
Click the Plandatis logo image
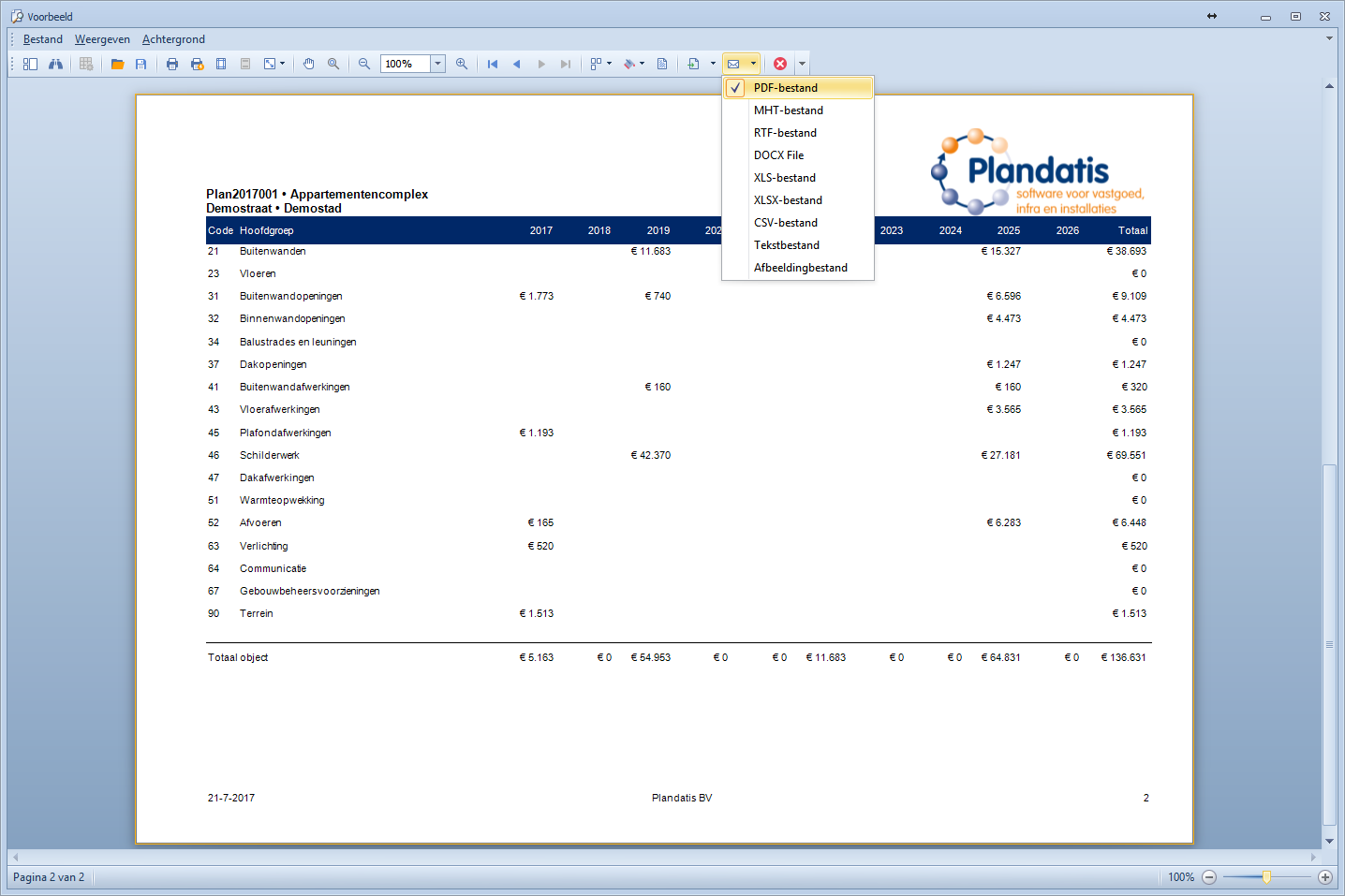pos(1038,171)
